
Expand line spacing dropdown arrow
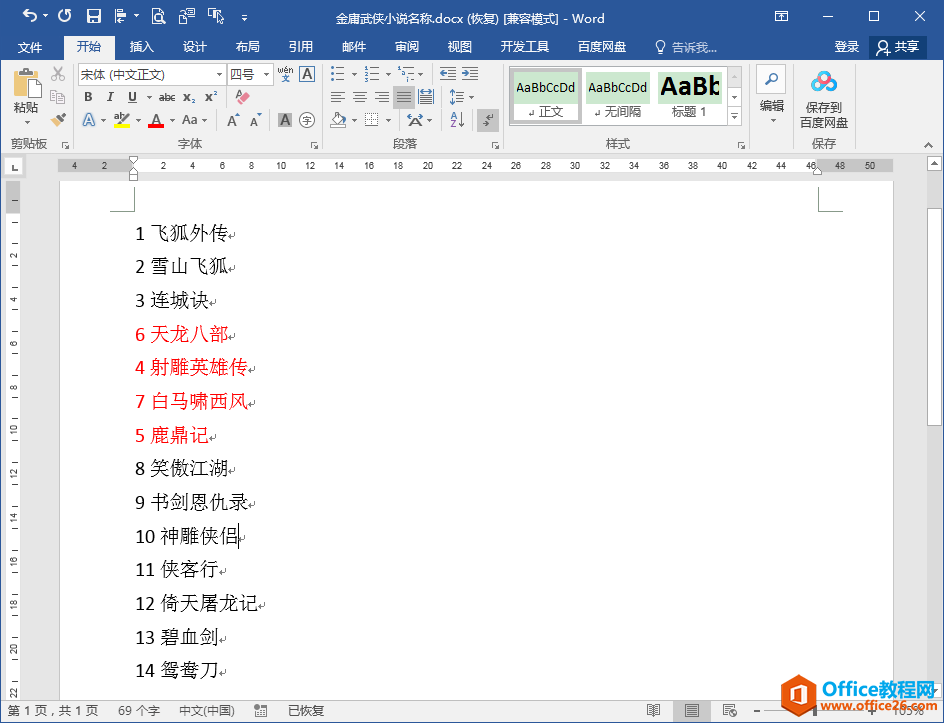[x=471, y=97]
